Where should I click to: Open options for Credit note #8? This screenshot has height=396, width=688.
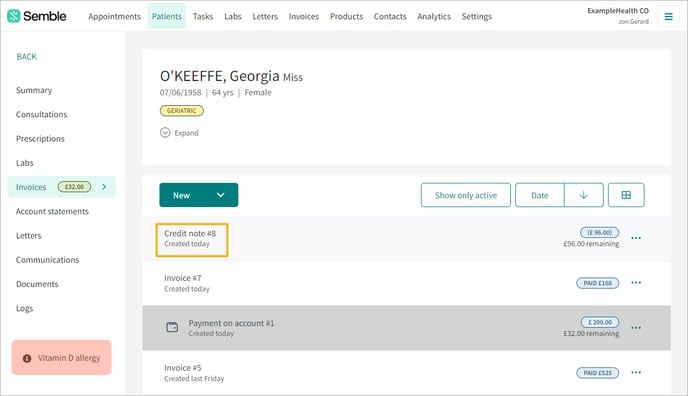(636, 238)
